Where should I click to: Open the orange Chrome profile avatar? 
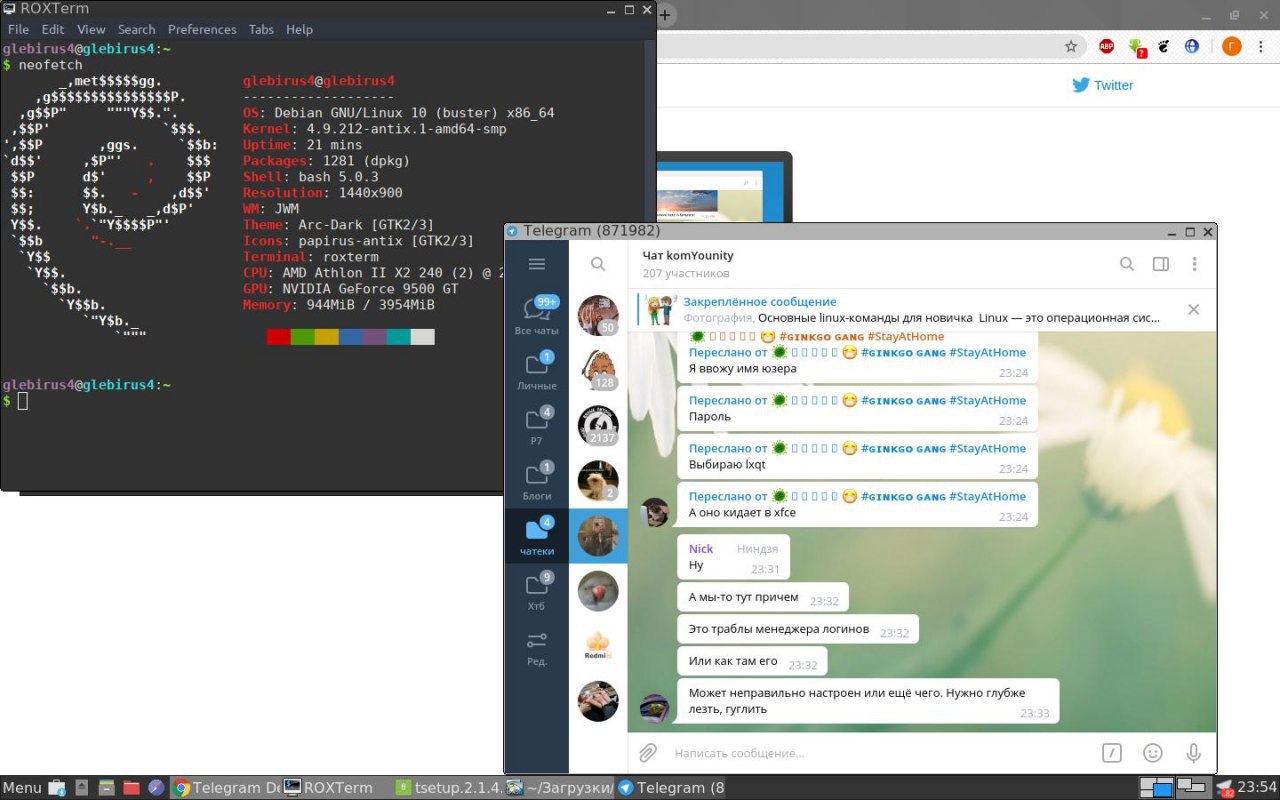(x=1230, y=46)
